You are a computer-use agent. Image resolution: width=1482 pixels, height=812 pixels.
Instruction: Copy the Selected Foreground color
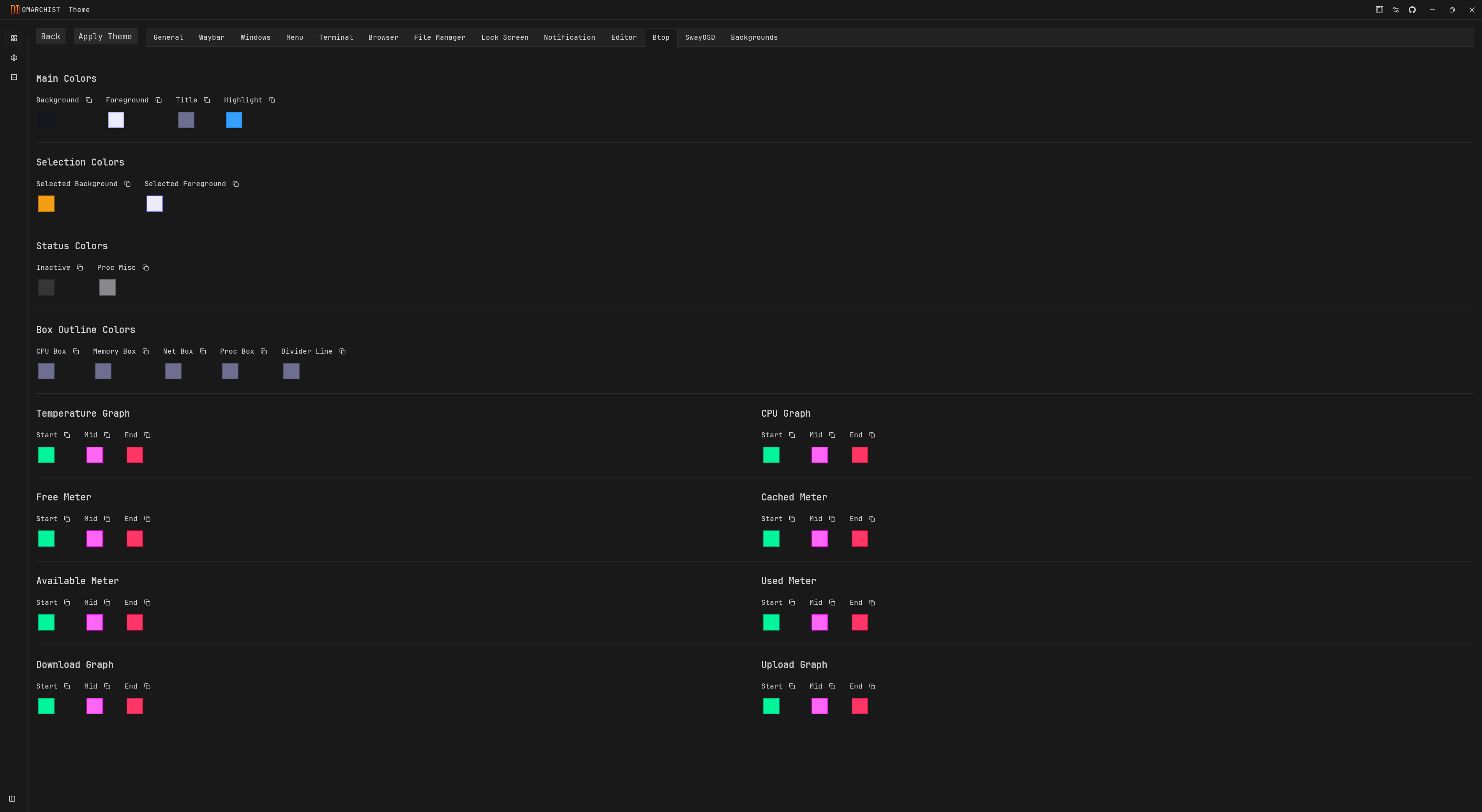235,184
